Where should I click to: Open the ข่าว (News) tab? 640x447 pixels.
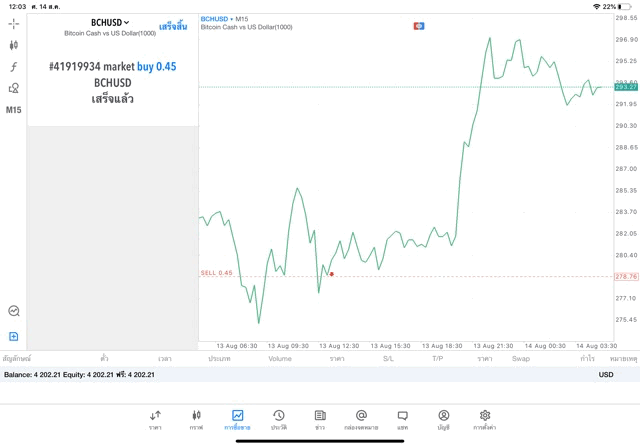319,418
